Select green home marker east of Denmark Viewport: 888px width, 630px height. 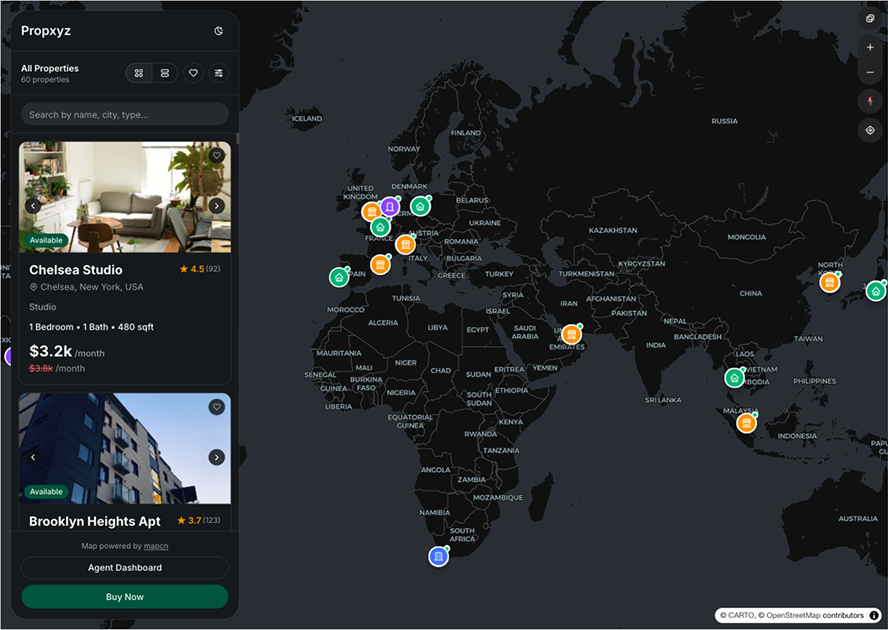pyautogui.click(x=420, y=206)
